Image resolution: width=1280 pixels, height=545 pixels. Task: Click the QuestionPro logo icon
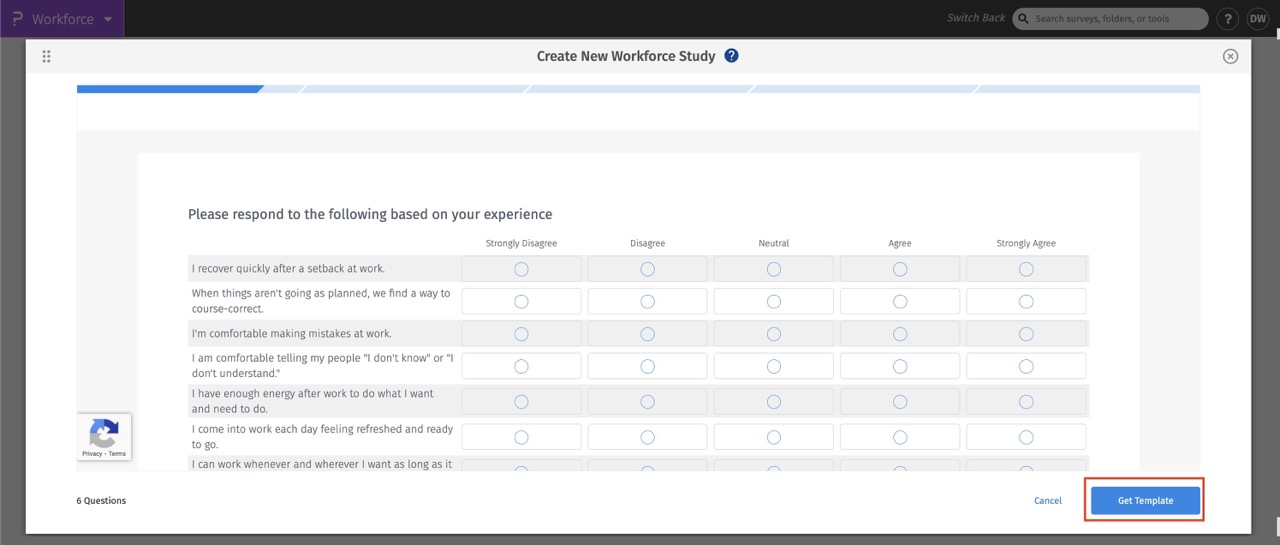[16, 19]
